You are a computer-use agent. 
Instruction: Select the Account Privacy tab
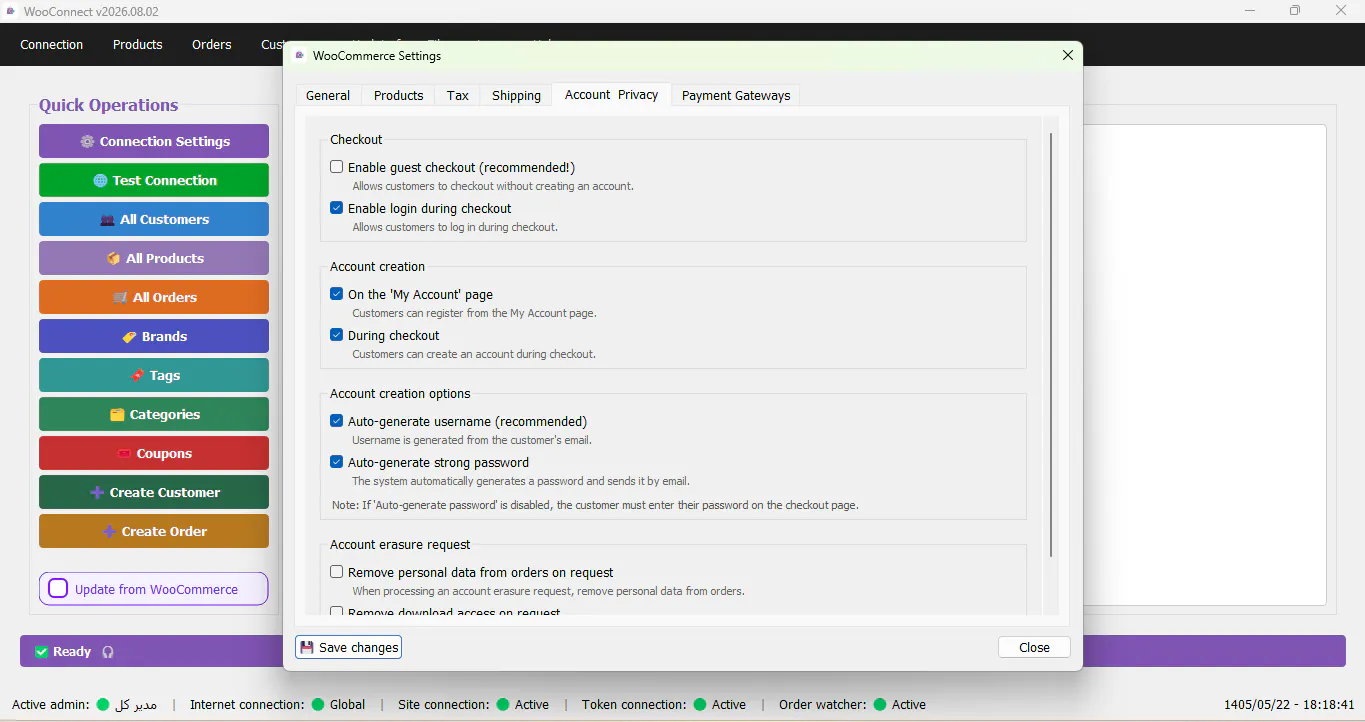tap(611, 94)
